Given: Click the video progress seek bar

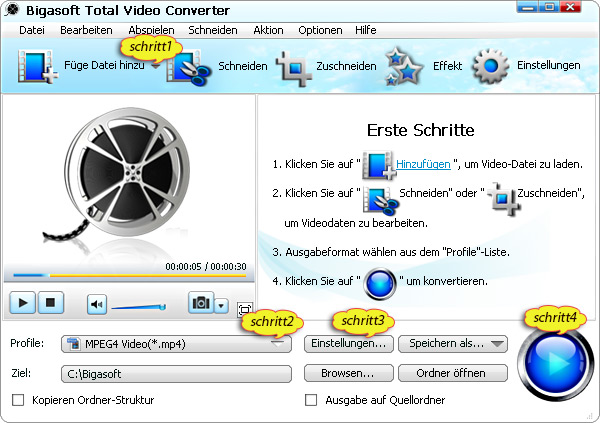Looking at the screenshot, I should (x=129, y=275).
